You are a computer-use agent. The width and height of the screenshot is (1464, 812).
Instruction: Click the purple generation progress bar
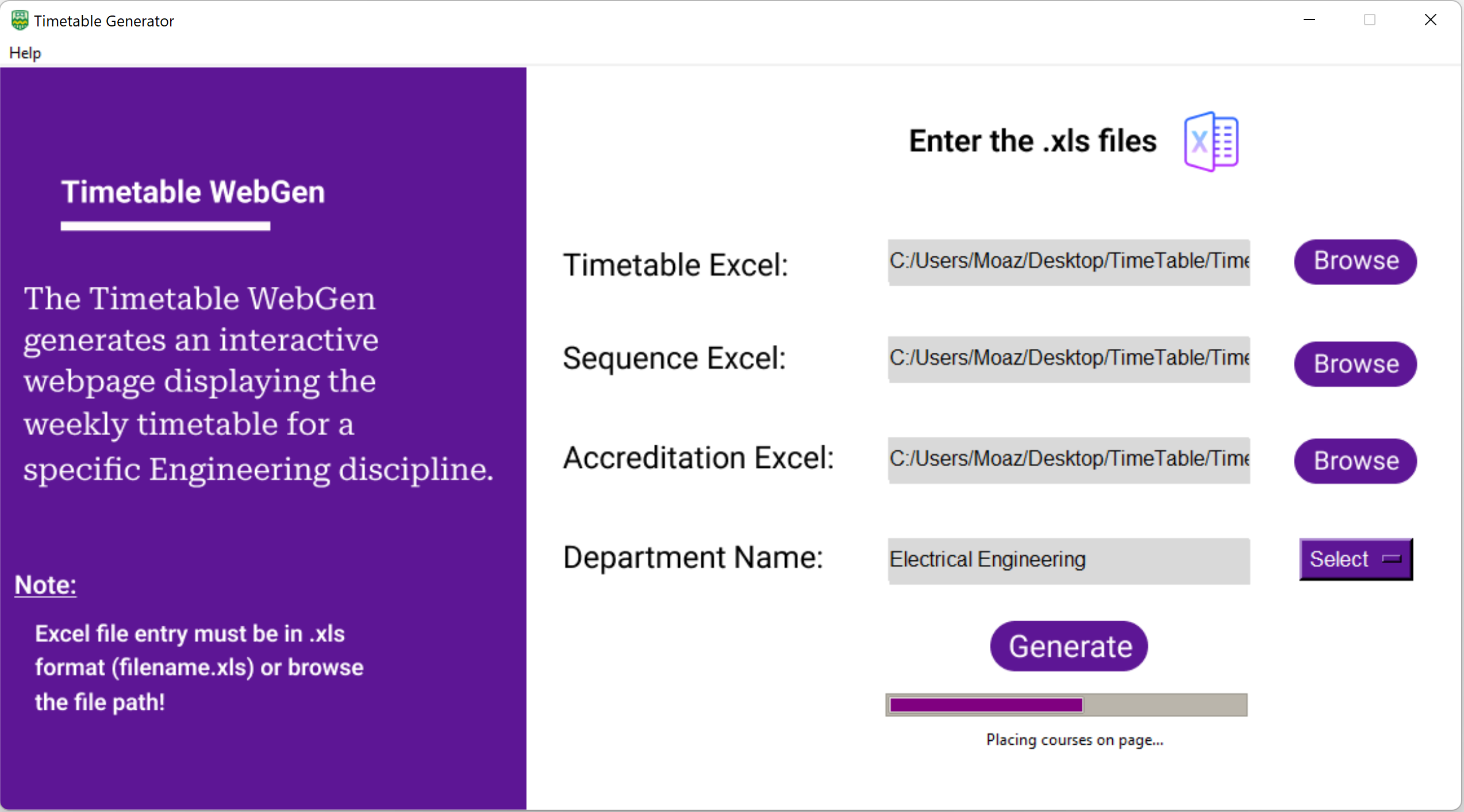click(x=1066, y=705)
